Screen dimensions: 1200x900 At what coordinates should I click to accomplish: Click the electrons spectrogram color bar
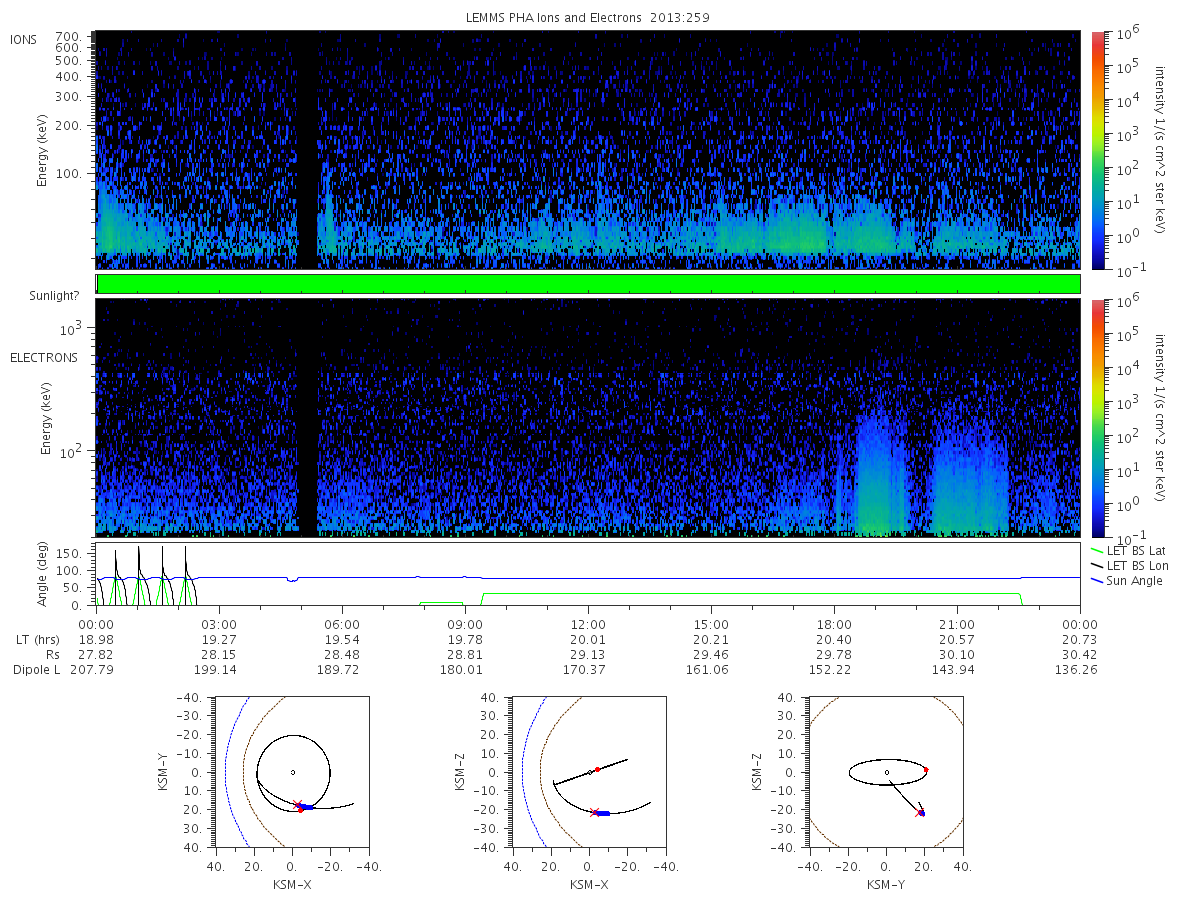click(1097, 417)
